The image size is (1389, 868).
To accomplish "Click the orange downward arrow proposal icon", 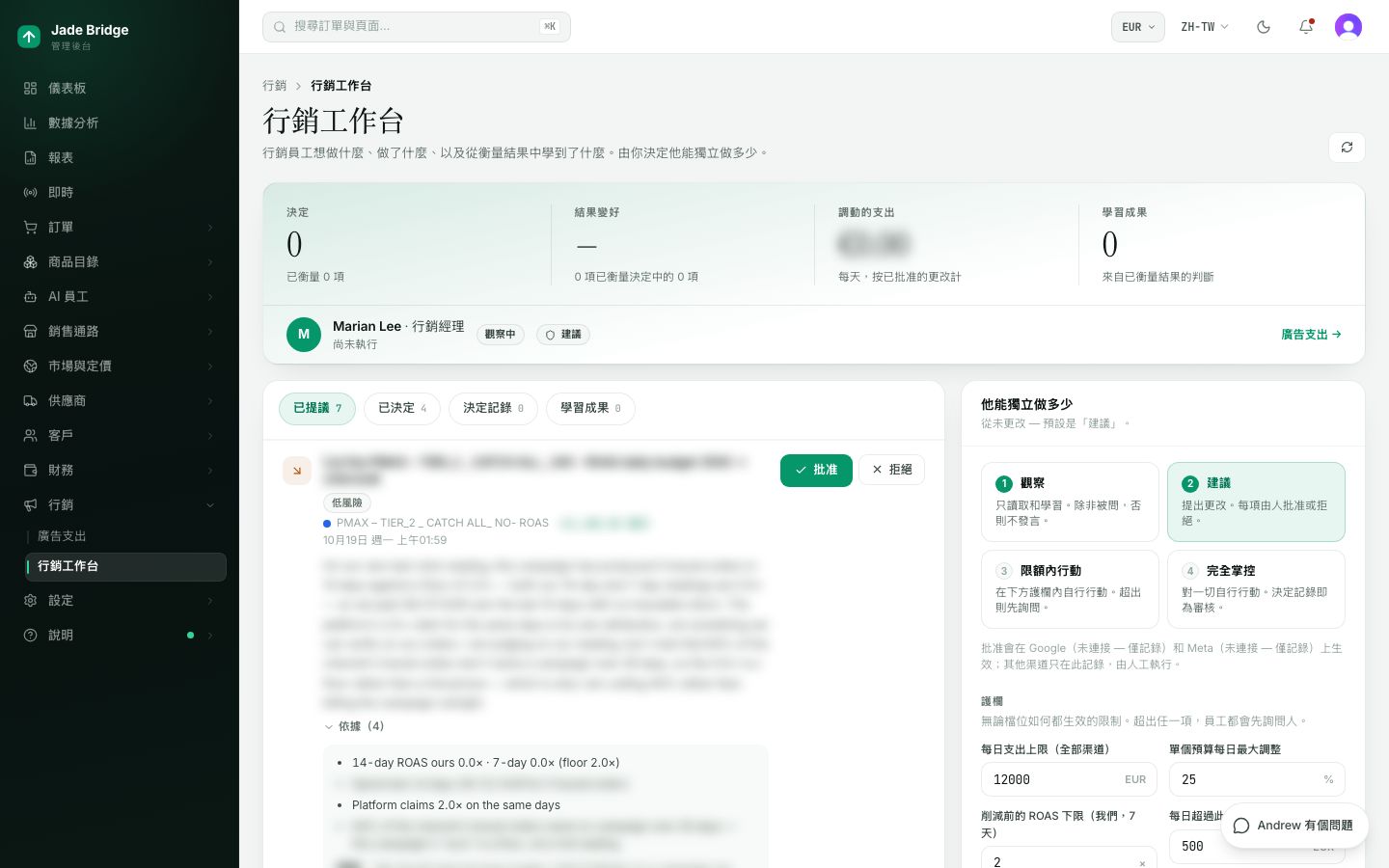I will [x=297, y=471].
